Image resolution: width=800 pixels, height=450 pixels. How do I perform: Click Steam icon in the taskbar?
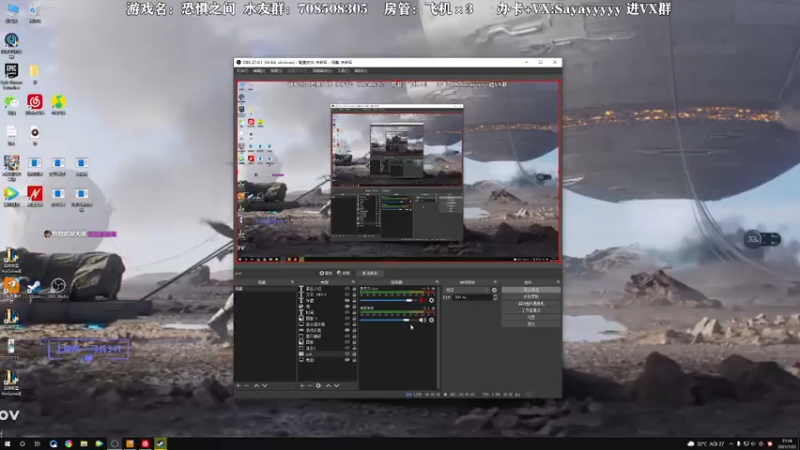(x=161, y=444)
